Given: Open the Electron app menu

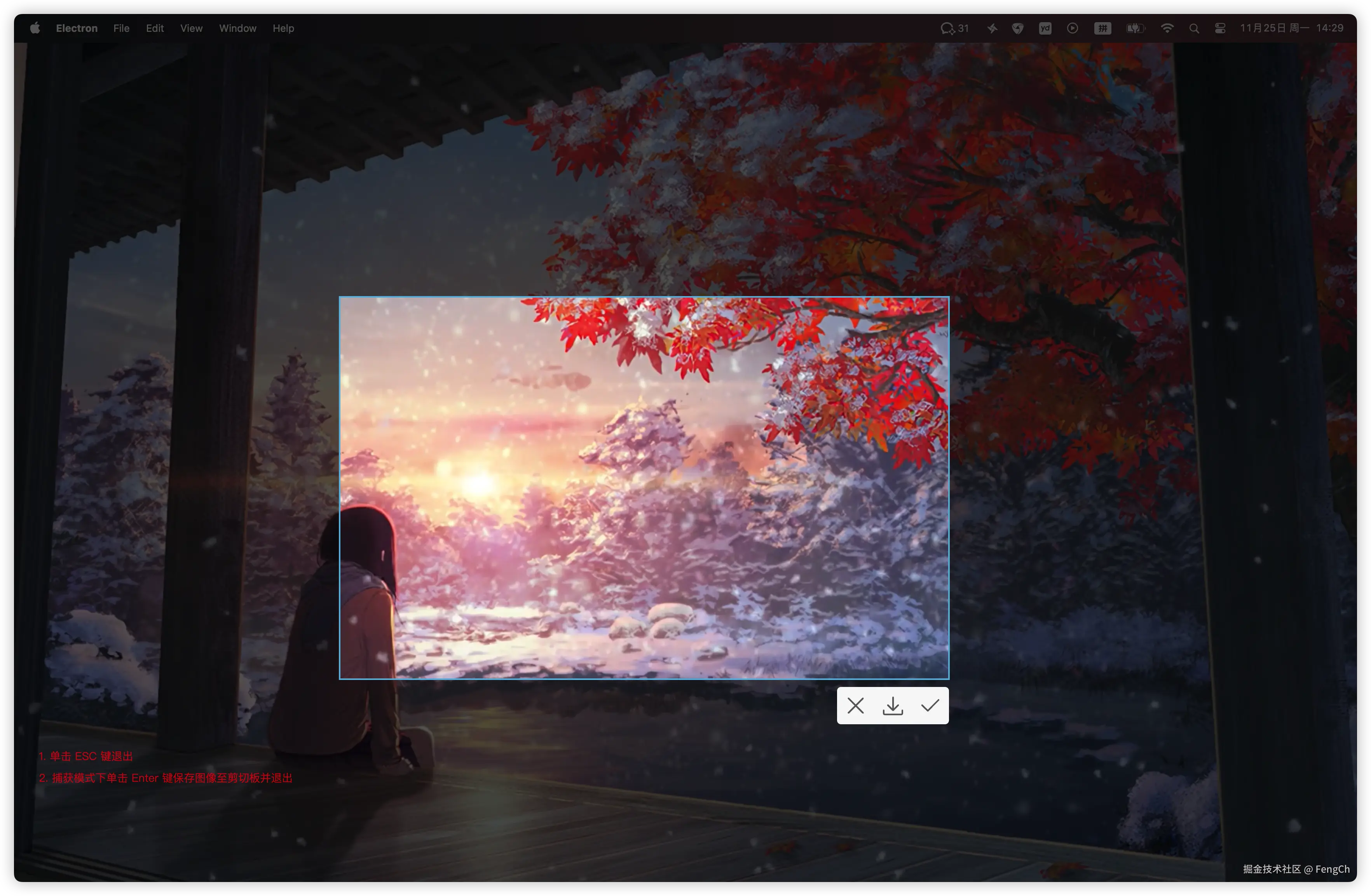Looking at the screenshot, I should (x=77, y=28).
